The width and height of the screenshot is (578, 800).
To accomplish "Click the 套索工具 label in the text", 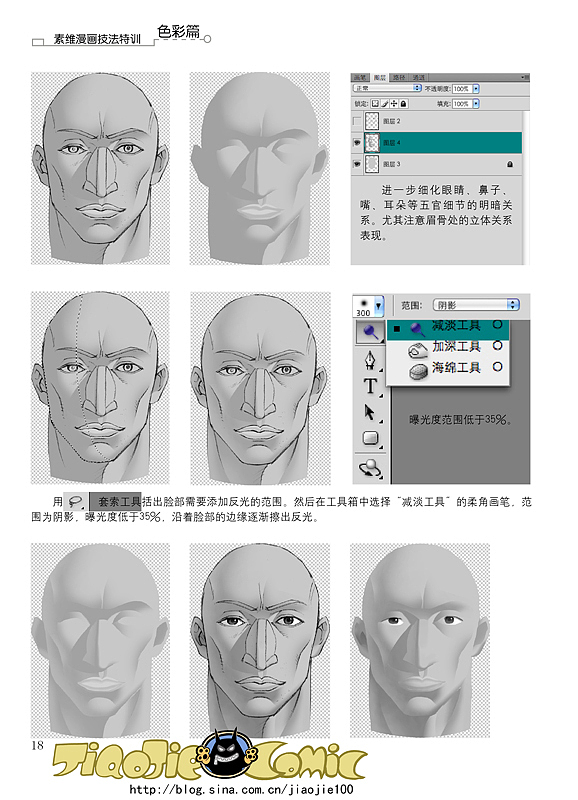I will [119, 502].
